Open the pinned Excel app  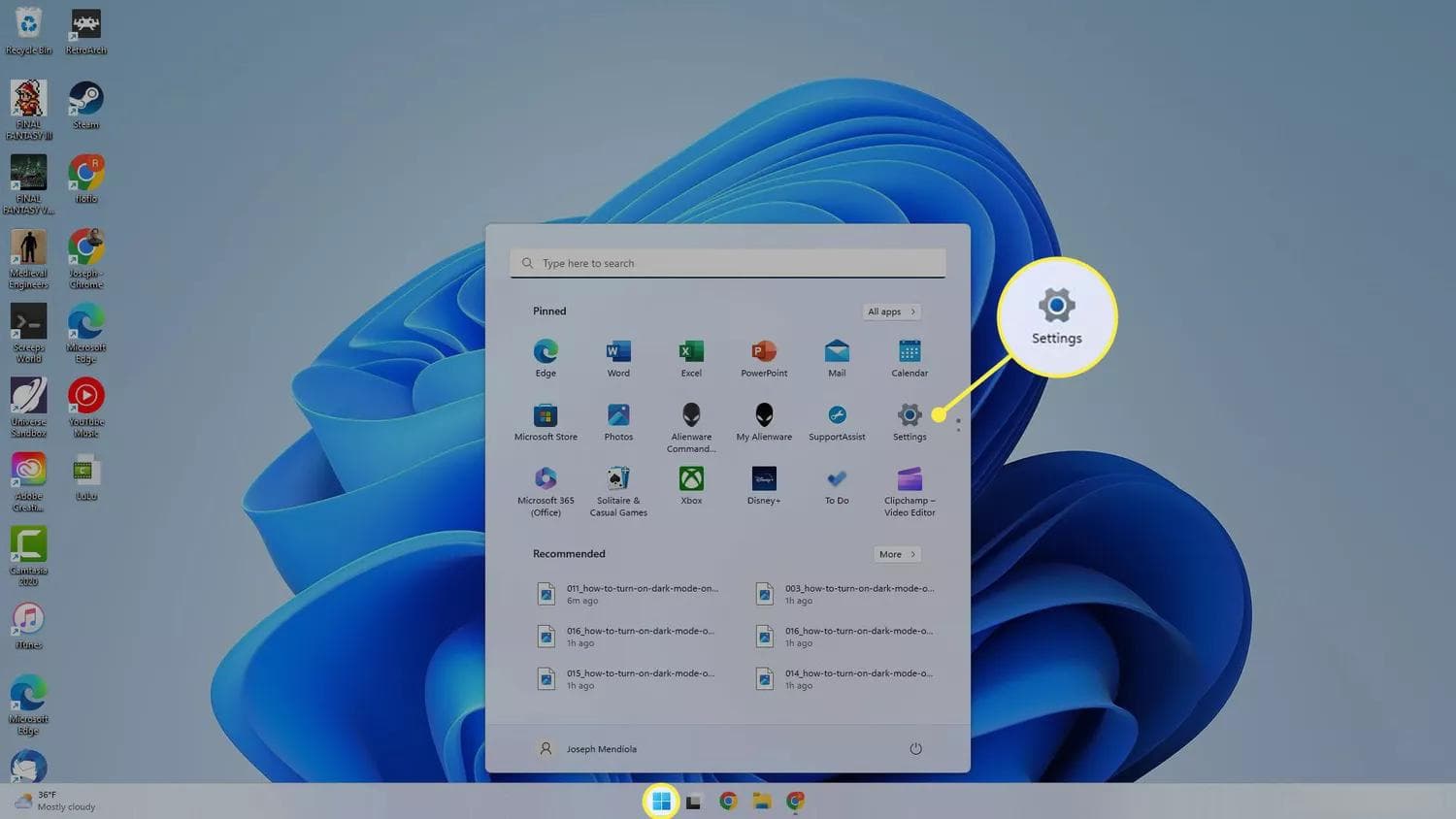click(x=691, y=358)
